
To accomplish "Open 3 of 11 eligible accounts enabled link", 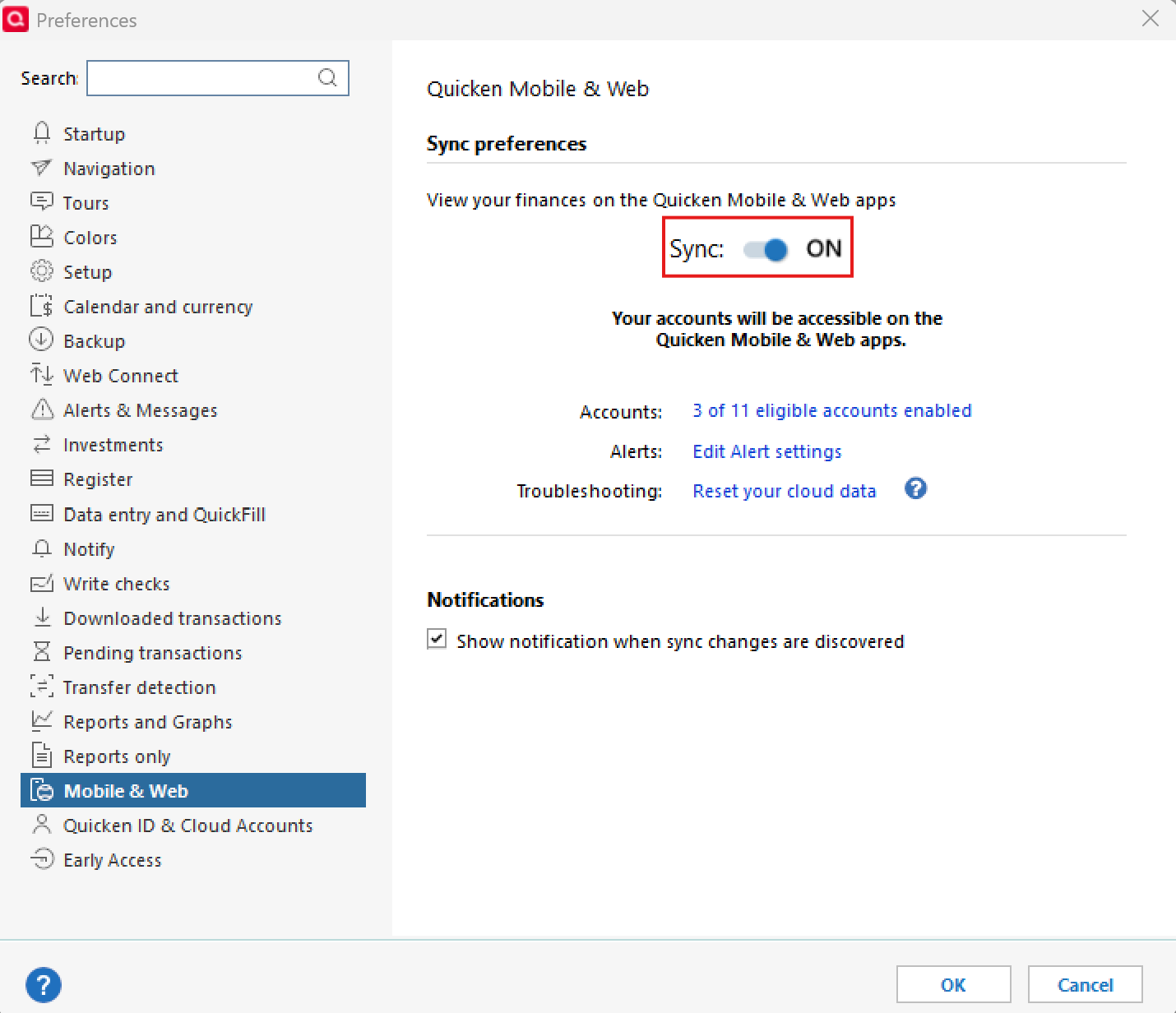I will [831, 410].
